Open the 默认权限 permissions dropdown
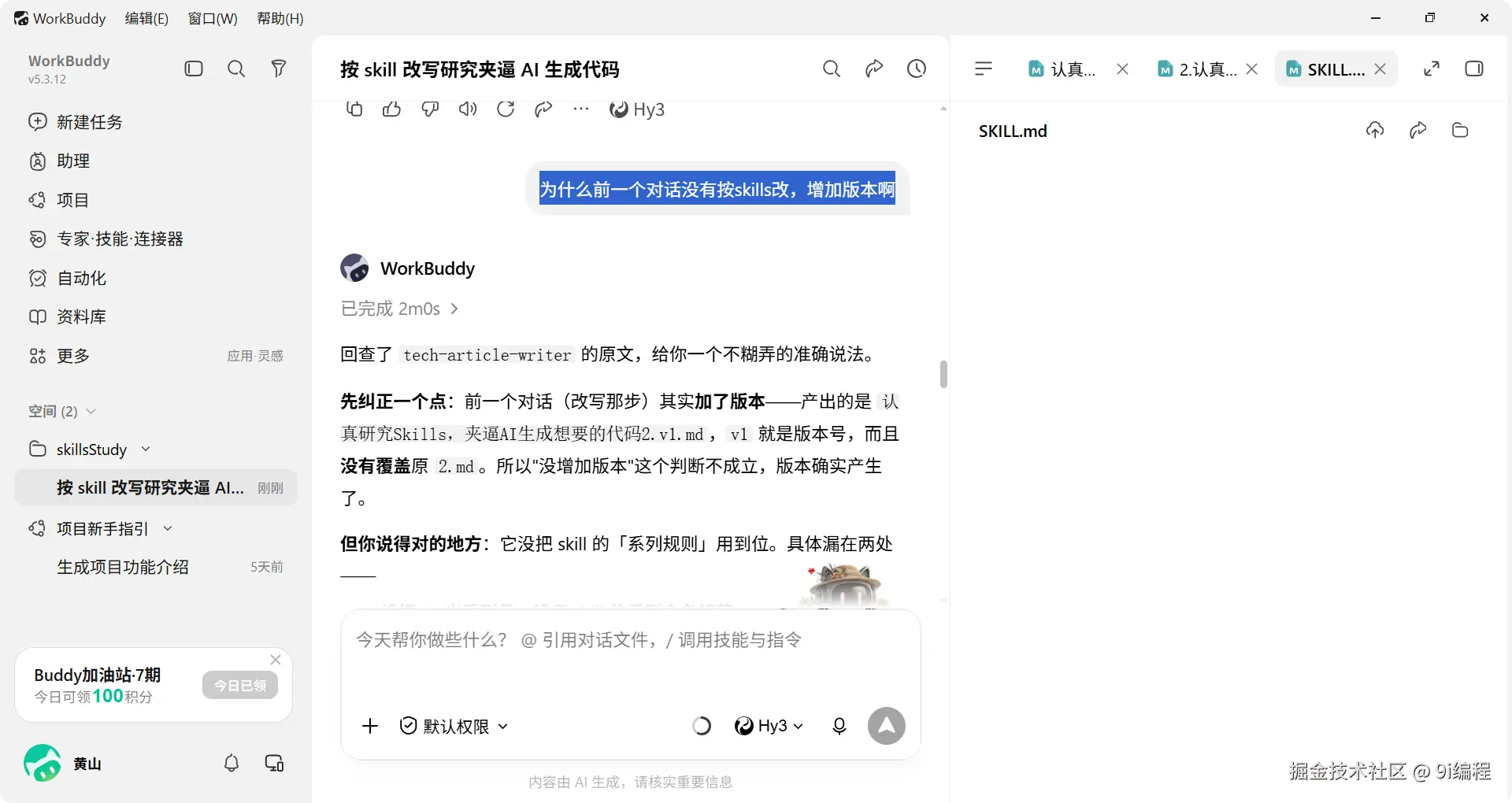 tap(454, 726)
